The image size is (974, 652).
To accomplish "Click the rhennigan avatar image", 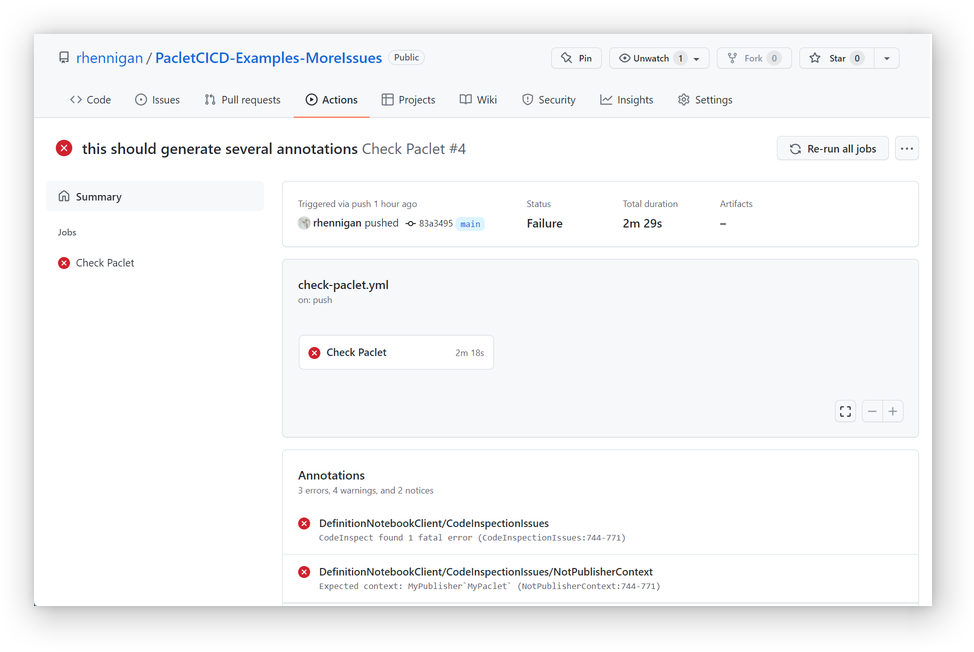I will (304, 223).
